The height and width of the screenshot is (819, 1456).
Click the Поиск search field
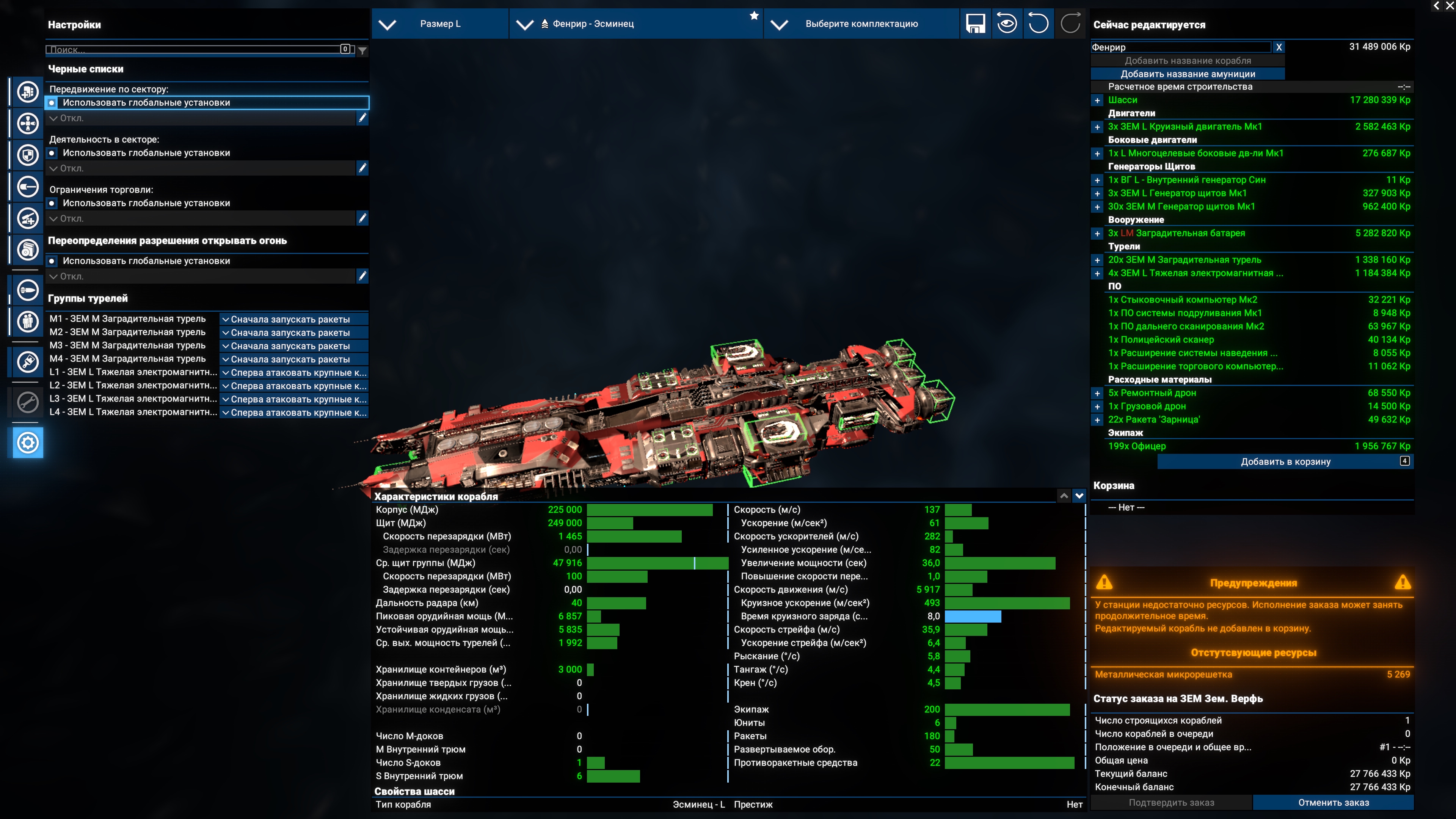(192, 50)
